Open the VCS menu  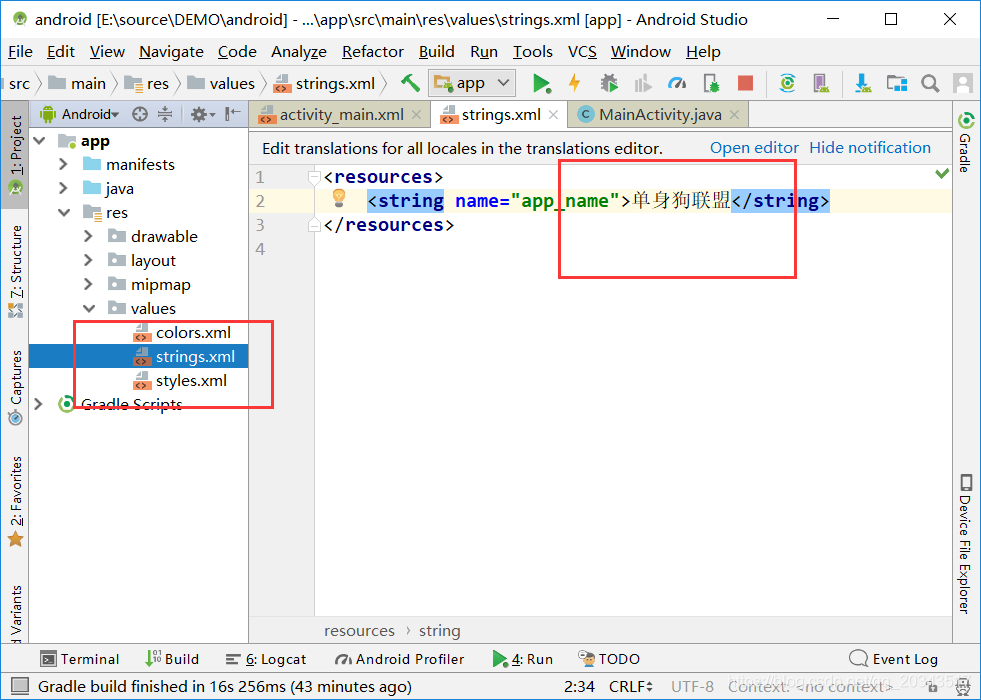coord(582,51)
